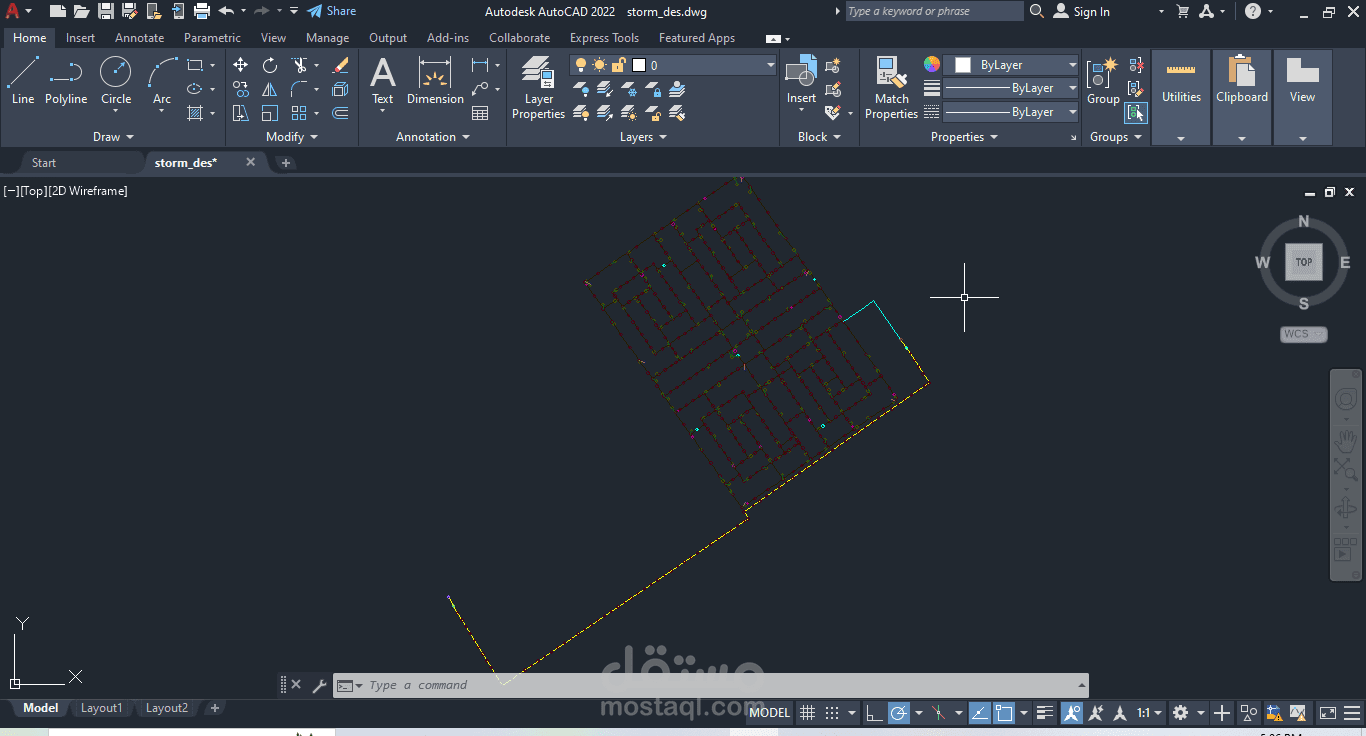Switch to the Annotate ribbon tab
1366x736 pixels.
point(139,37)
